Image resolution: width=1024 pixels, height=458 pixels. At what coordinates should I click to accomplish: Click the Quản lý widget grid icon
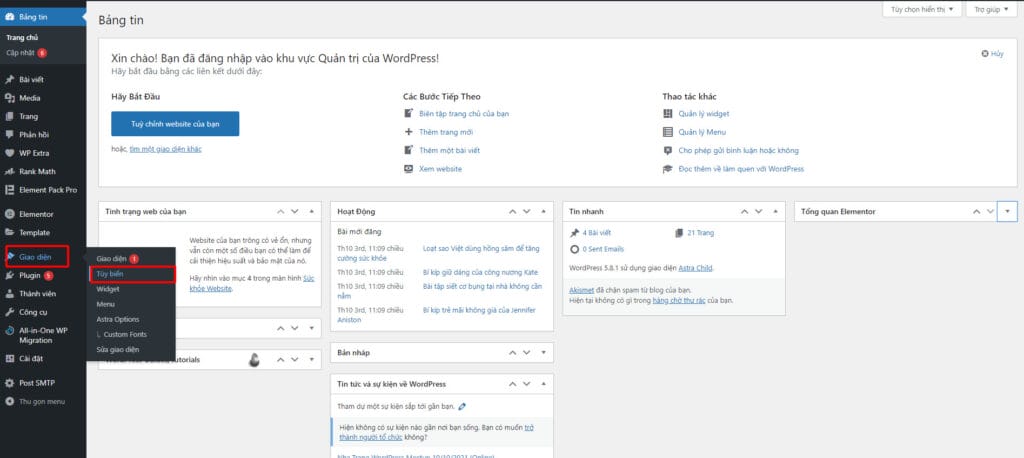(667, 114)
